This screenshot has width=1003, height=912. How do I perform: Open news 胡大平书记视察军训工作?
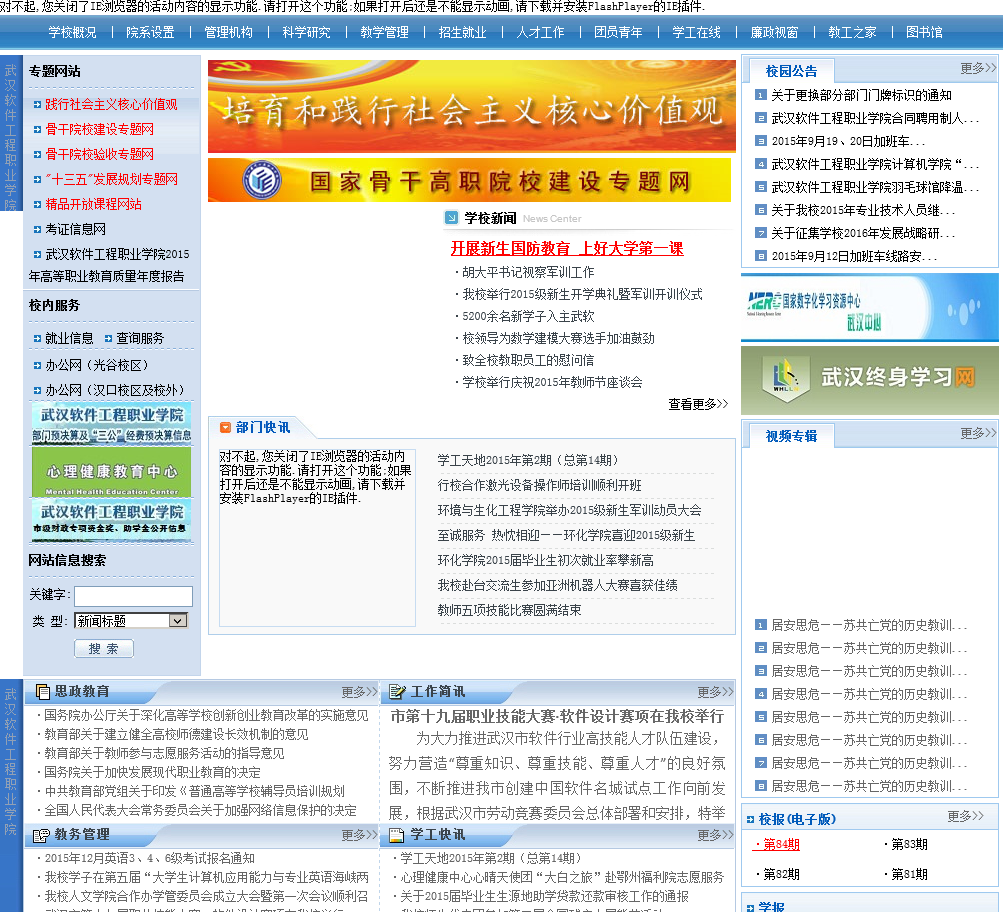pyautogui.click(x=528, y=272)
